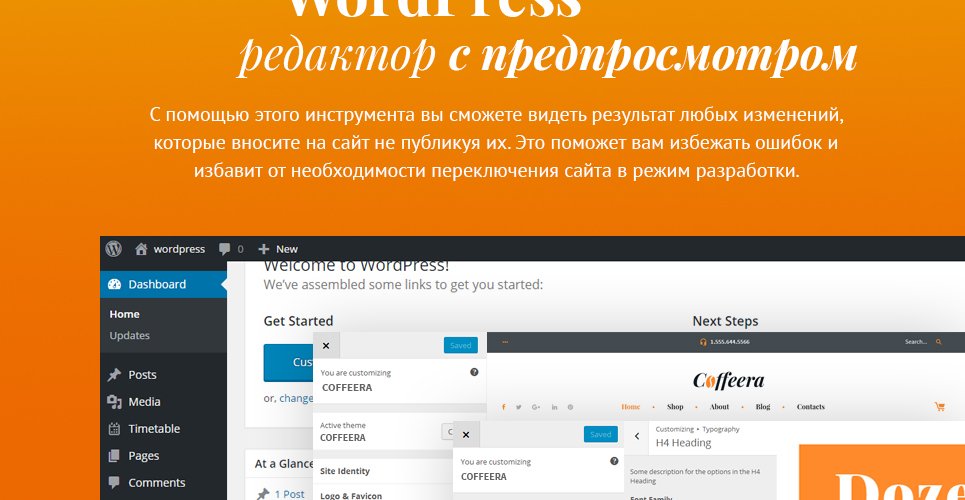Viewport: 965px width, 500px height.
Task: Open Blog in Coffeera navigation
Action: [763, 407]
